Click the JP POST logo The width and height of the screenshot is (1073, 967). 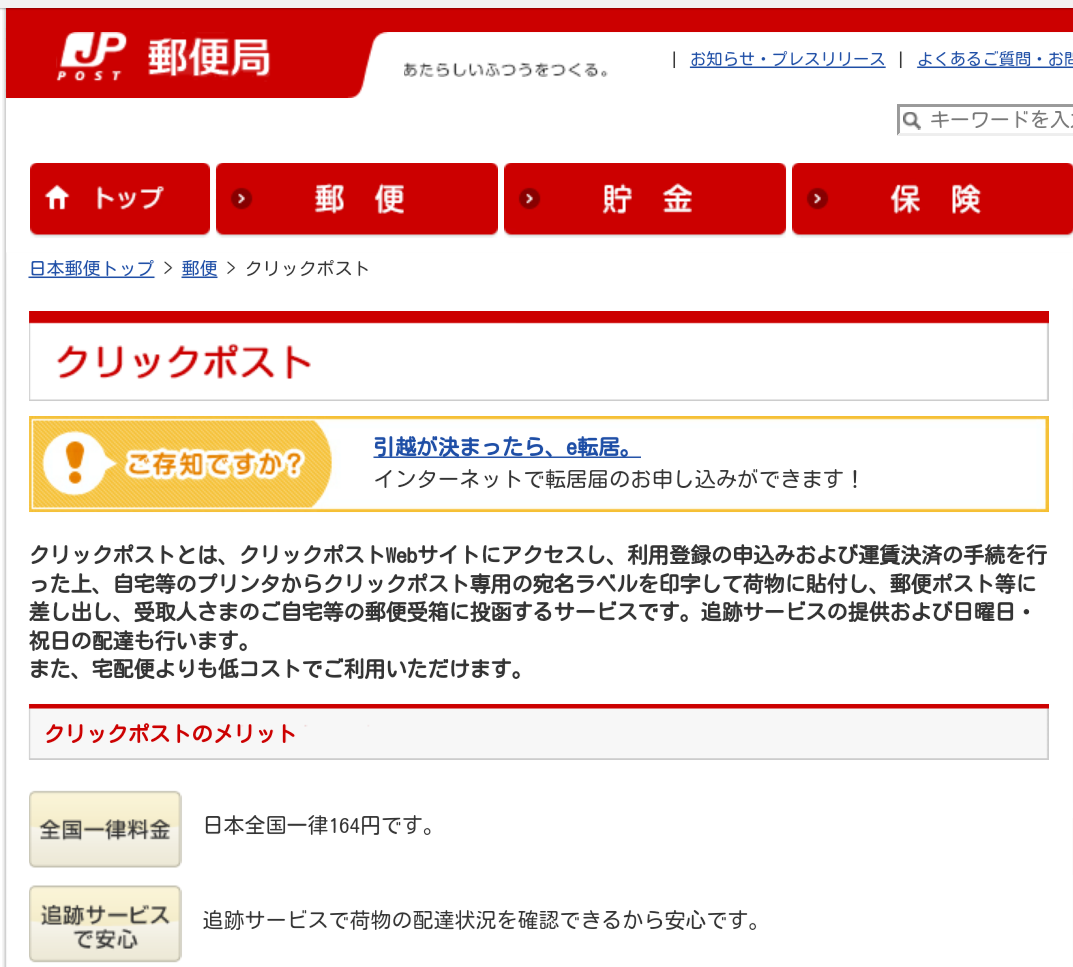[x=91, y=57]
